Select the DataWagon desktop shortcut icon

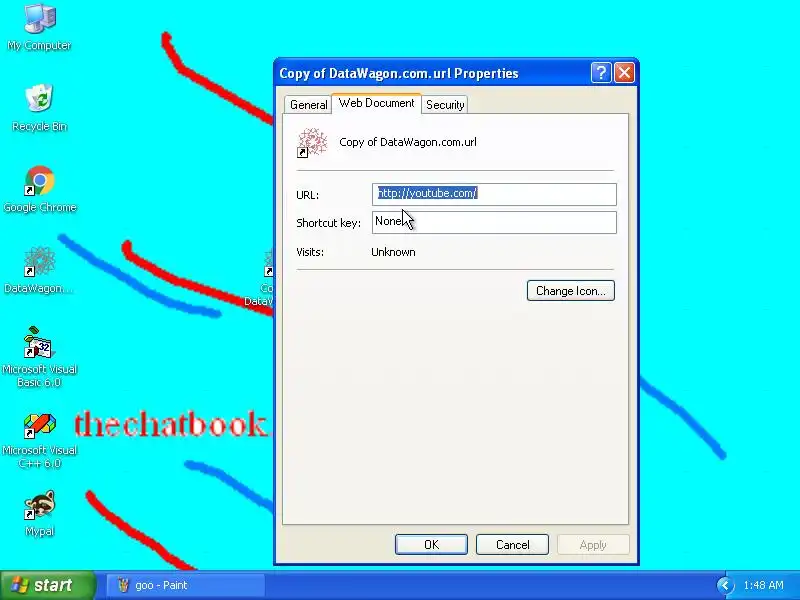(x=39, y=270)
